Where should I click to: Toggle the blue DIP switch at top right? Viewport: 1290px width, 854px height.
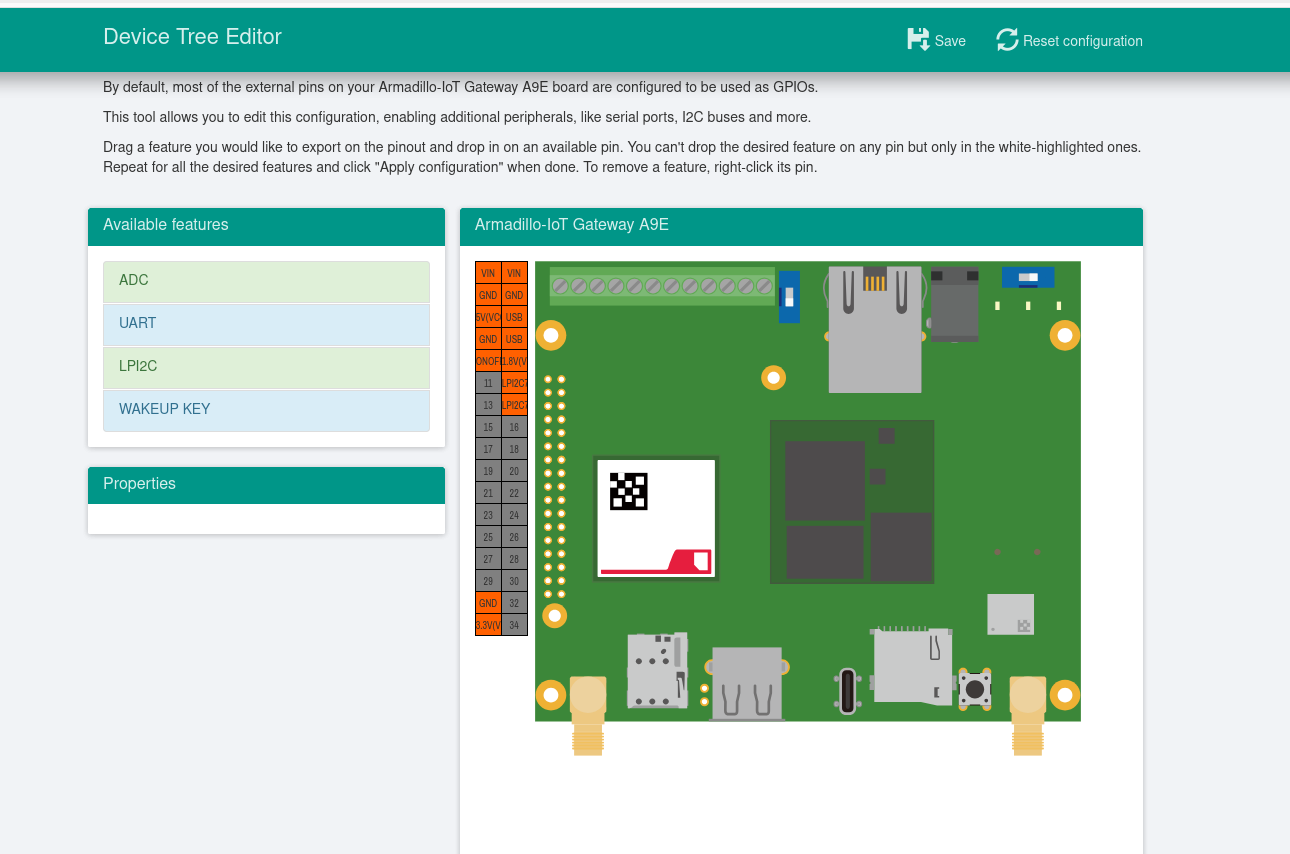(1027, 277)
